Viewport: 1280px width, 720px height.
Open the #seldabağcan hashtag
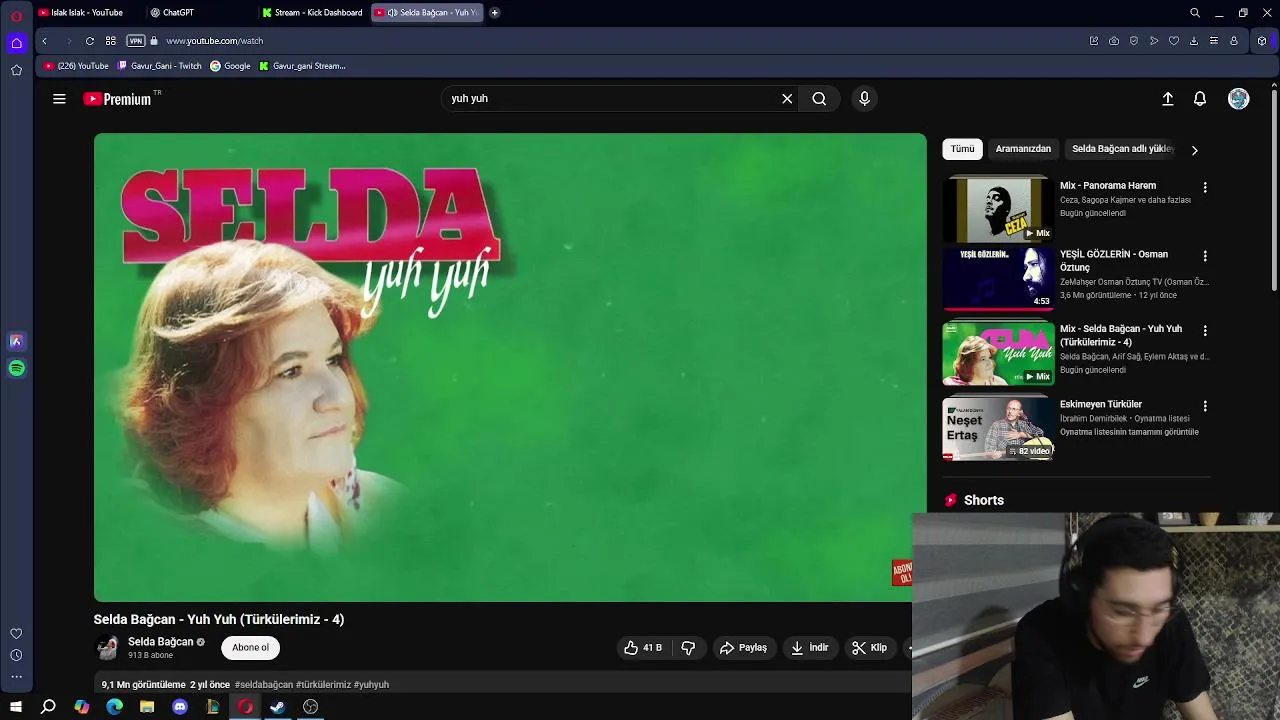[264, 685]
